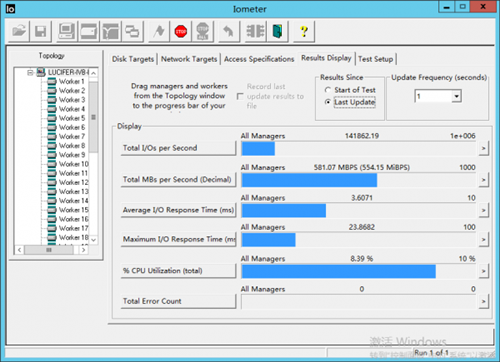Select Worker 3 in the topology tree
The image size is (500, 362).
coord(72,100)
